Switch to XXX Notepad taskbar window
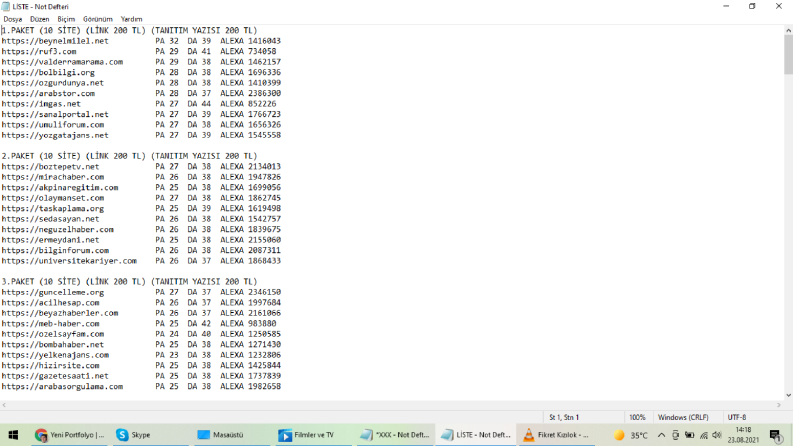Screen dimensions: 793x446 394,435
